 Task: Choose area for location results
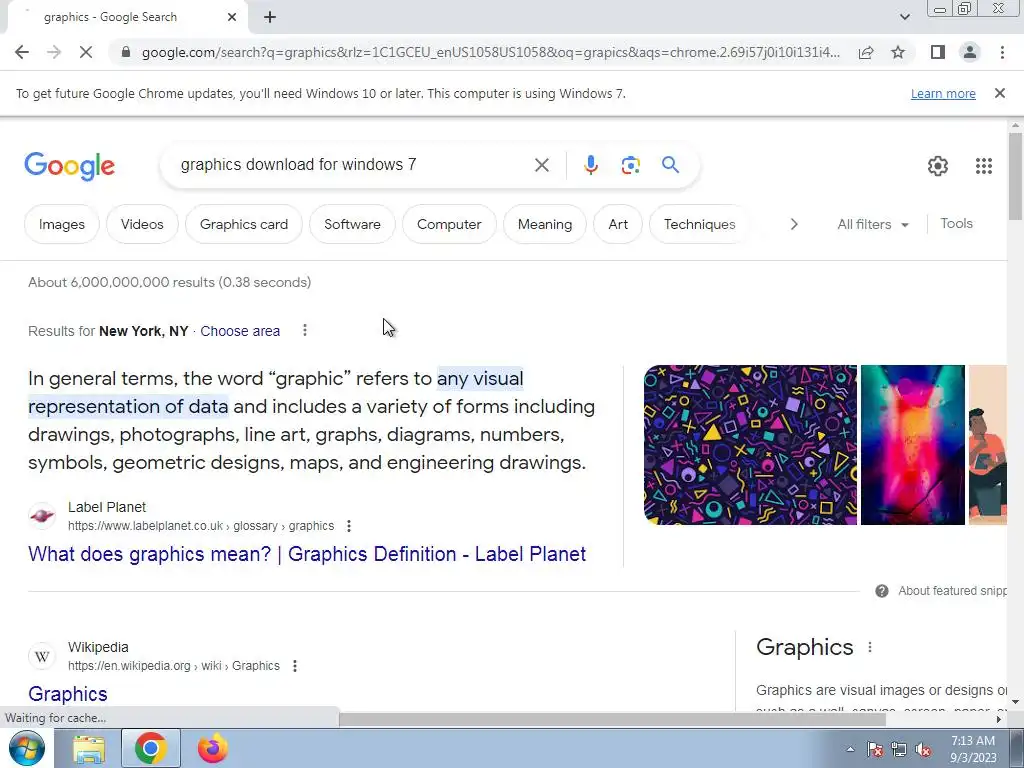tap(240, 331)
